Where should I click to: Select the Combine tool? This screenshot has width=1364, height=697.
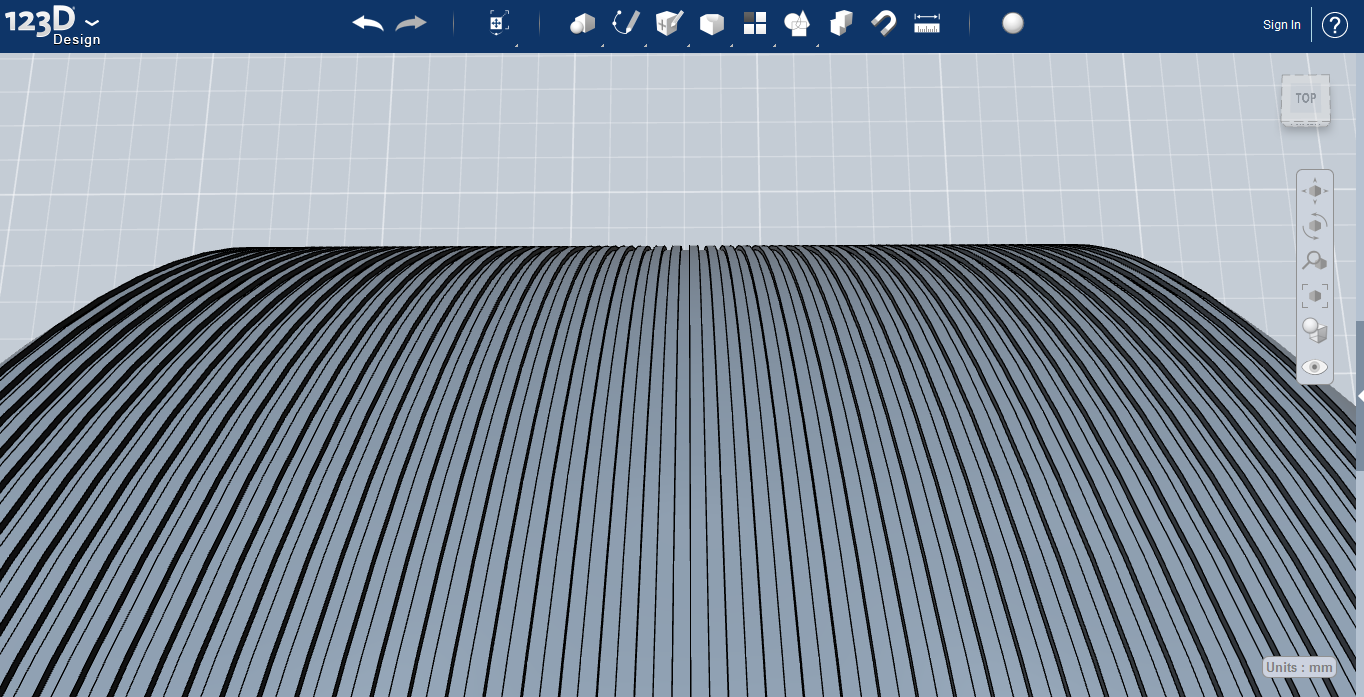[x=840, y=23]
